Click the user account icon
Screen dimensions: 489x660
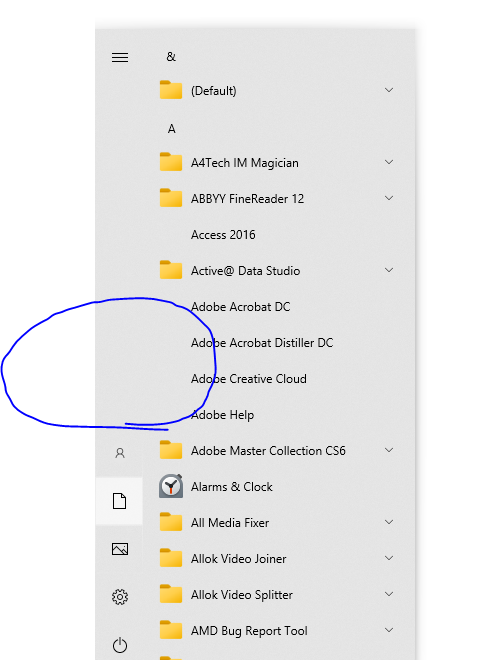pyautogui.click(x=120, y=453)
